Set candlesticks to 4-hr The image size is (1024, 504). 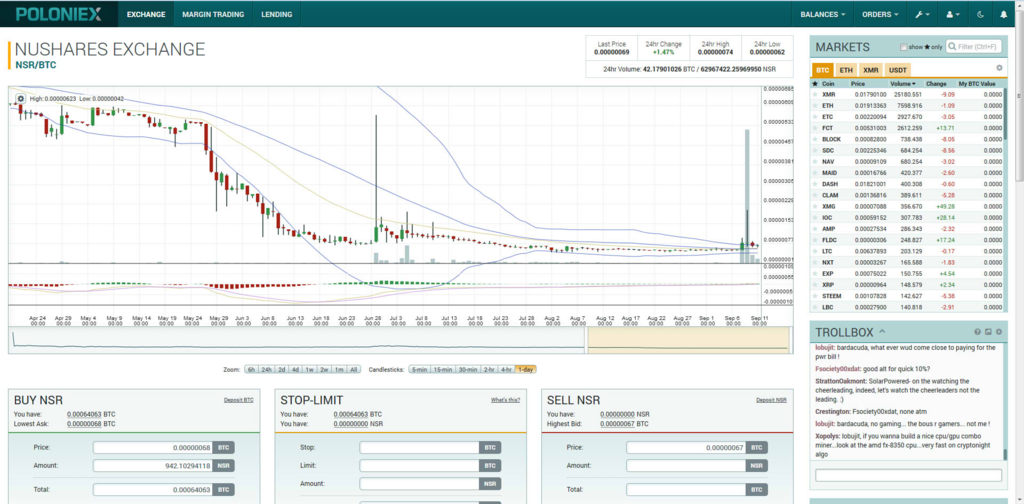(506, 370)
